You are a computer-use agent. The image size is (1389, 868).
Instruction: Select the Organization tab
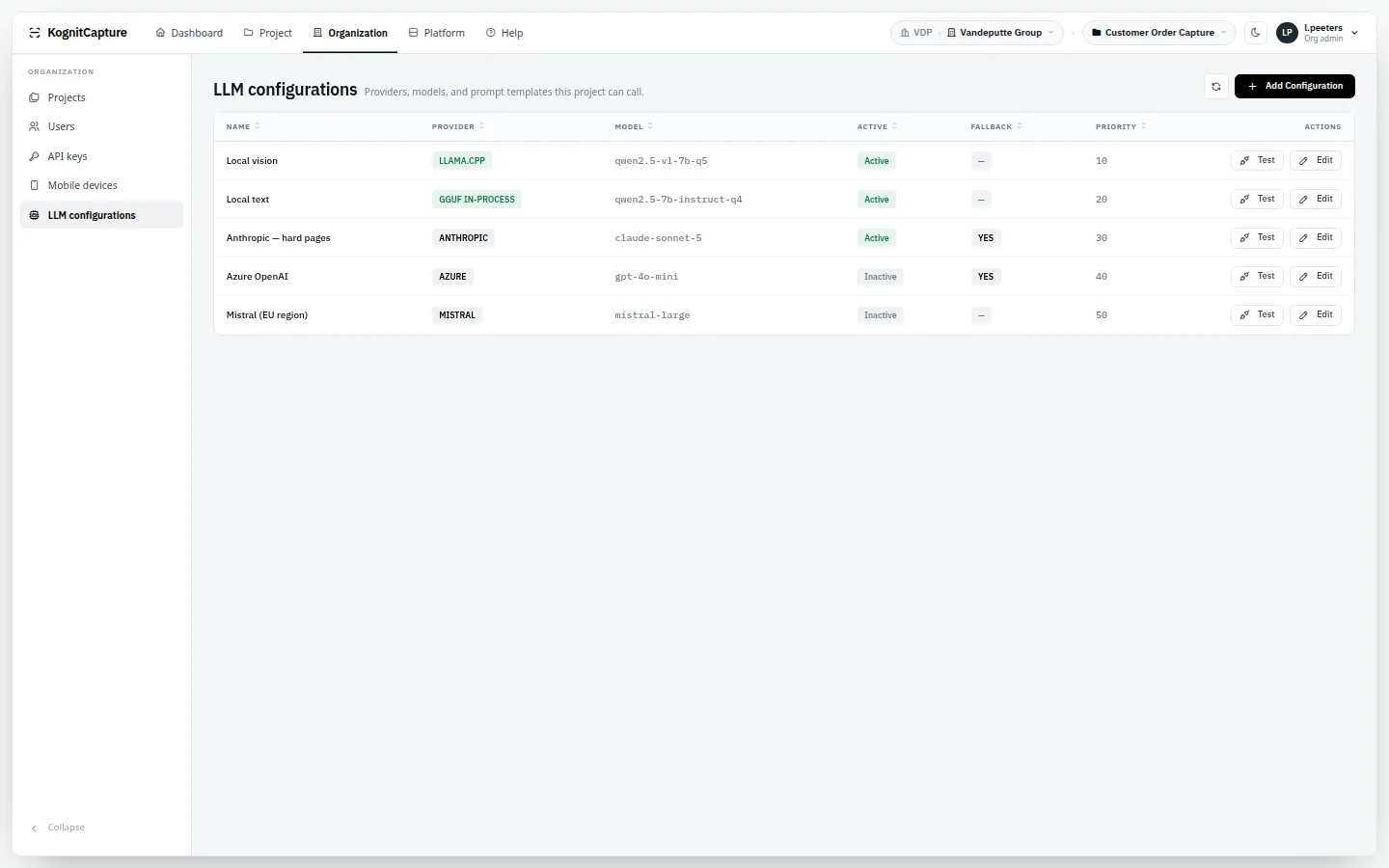pyautogui.click(x=350, y=33)
